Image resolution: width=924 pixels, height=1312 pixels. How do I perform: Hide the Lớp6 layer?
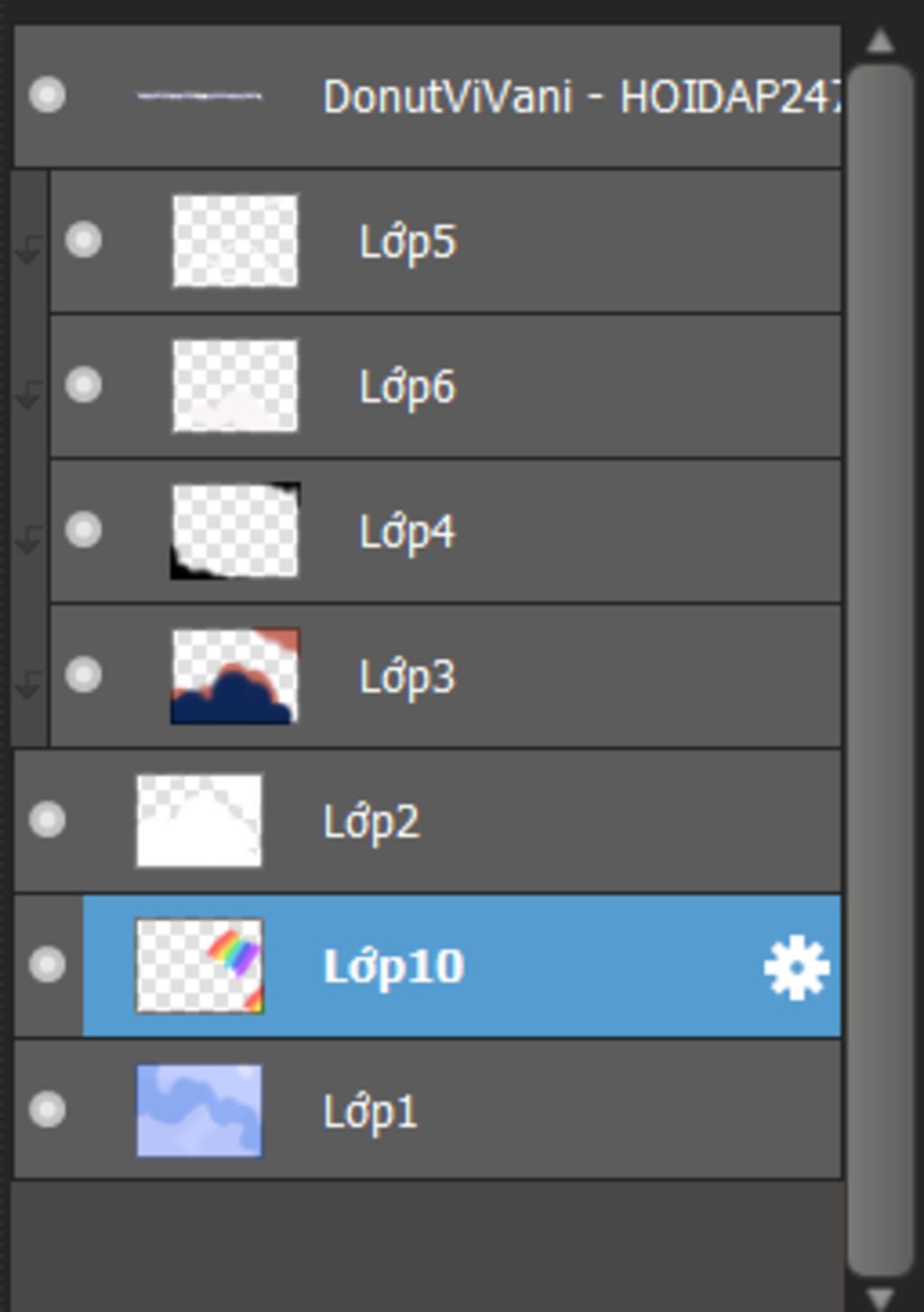[83, 385]
